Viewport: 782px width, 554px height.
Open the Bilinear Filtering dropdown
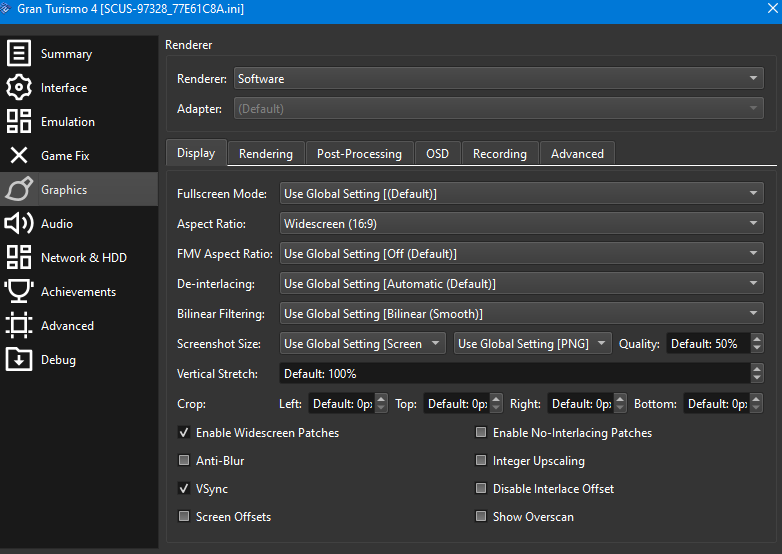[522, 313]
